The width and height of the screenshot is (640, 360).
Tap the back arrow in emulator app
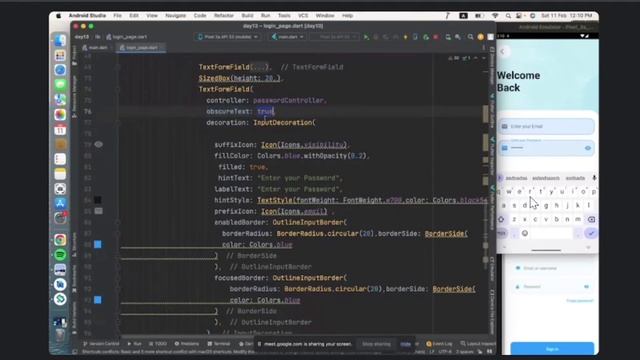[503, 51]
